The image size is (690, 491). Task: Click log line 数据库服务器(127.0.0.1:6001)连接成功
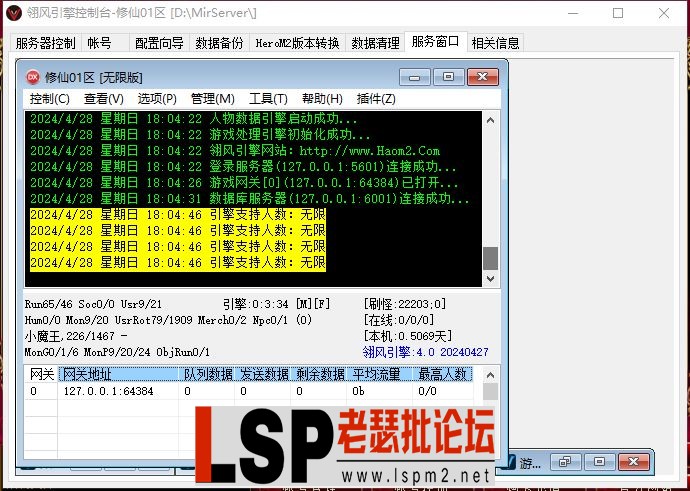pyautogui.click(x=250, y=198)
